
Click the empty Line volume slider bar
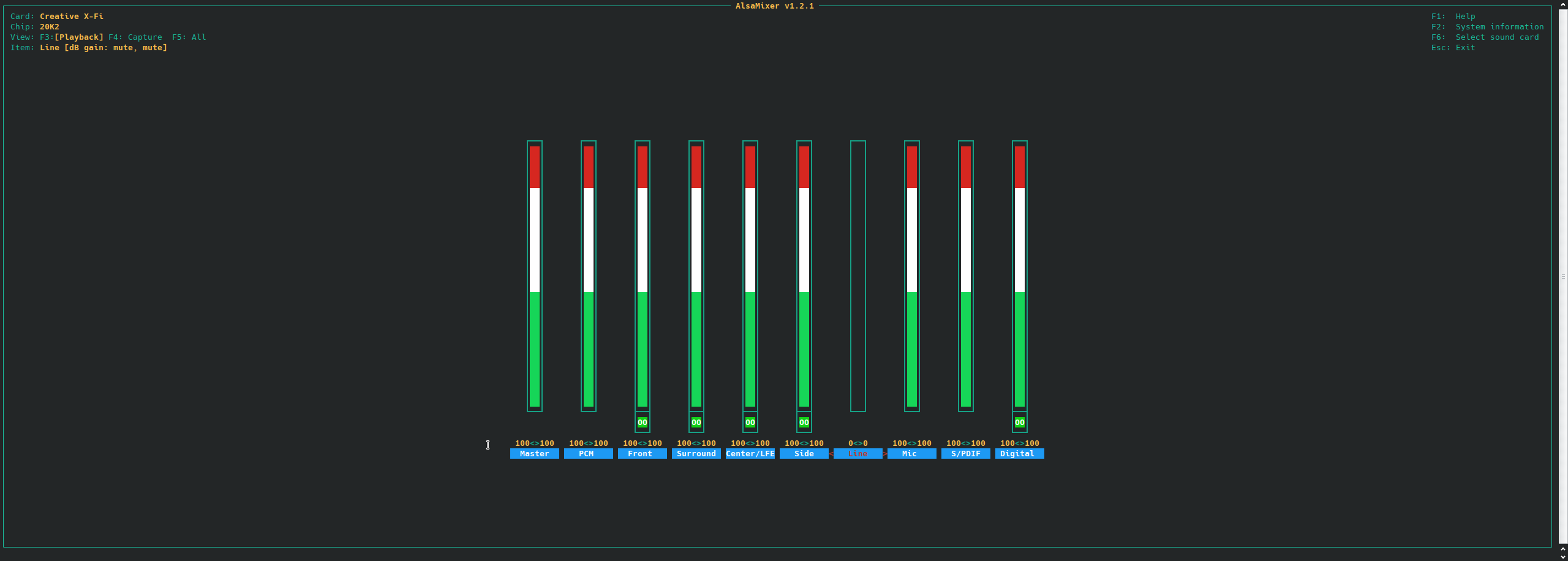click(x=858, y=276)
